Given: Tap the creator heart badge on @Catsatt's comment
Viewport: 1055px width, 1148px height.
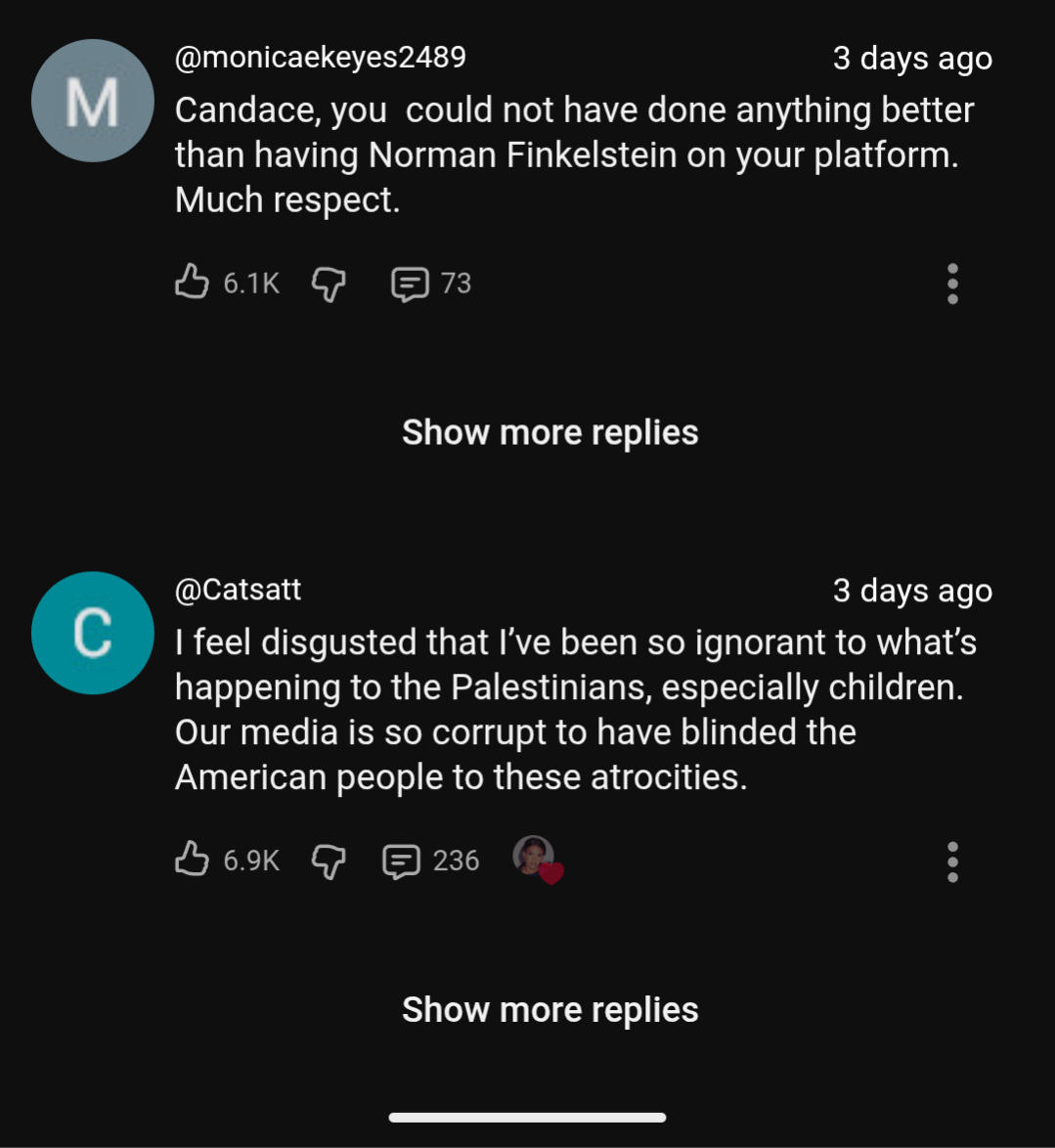Looking at the screenshot, I should click(538, 860).
